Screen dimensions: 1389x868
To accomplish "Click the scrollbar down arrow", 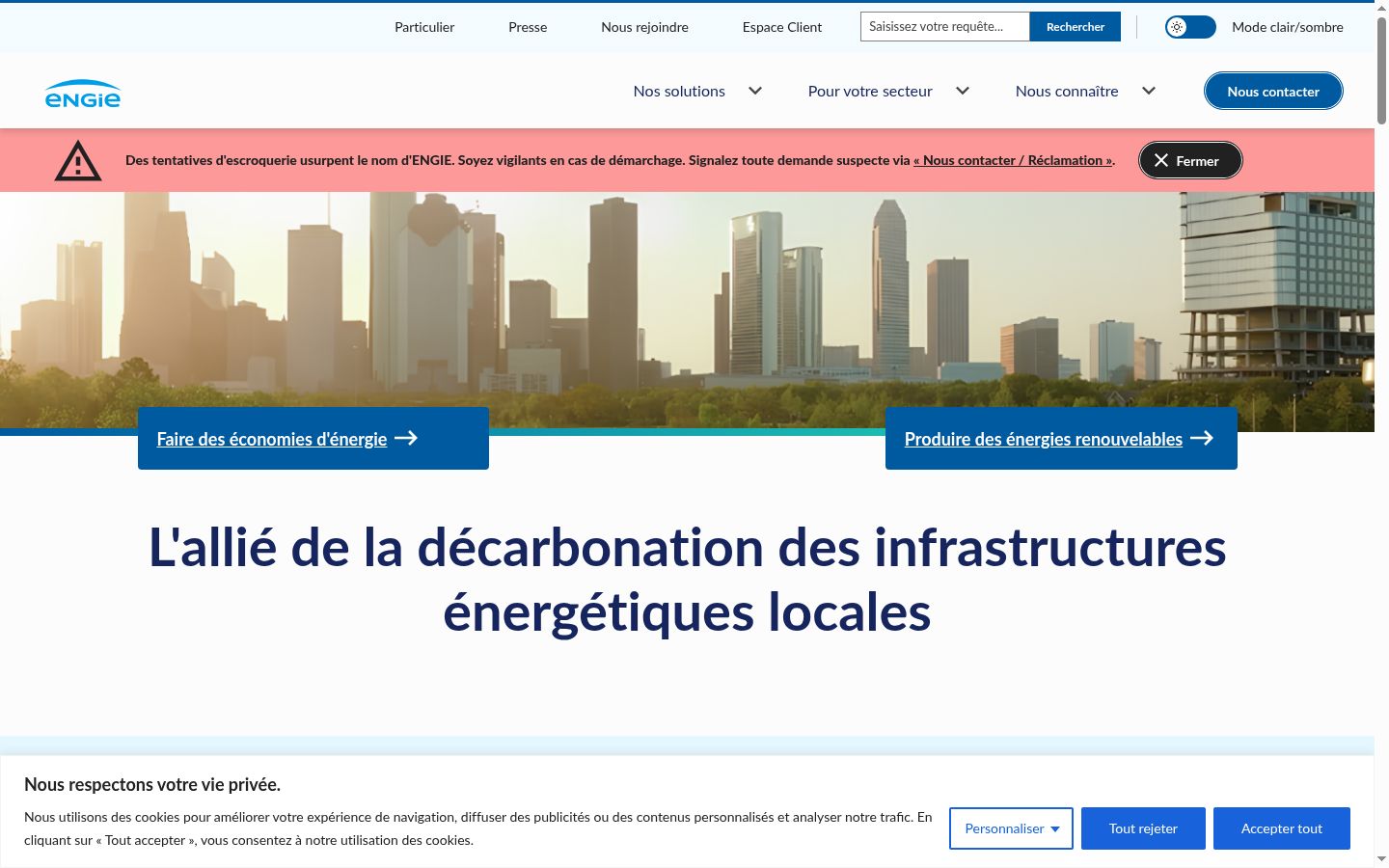I will coord(1381,859).
